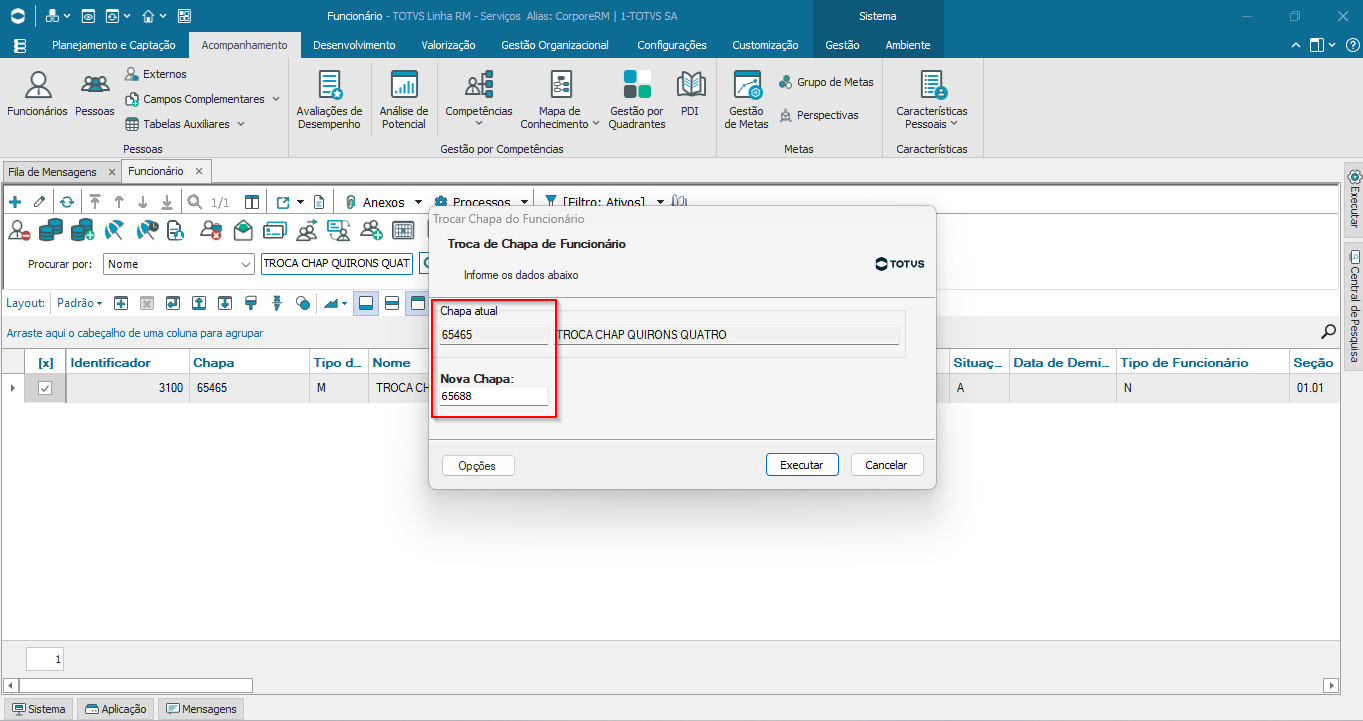1363x721 pixels.
Task: Open Análise de Potencial
Action: 404,100
